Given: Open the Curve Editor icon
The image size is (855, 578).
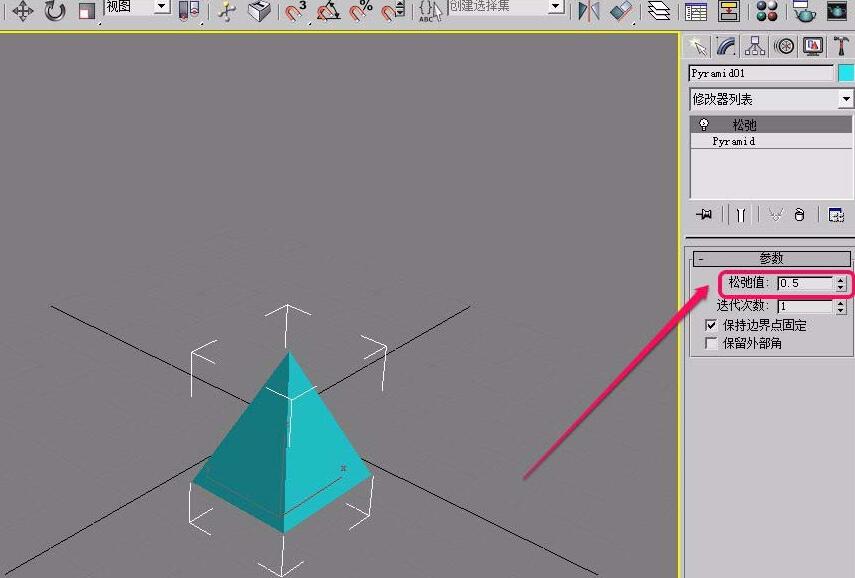Looking at the screenshot, I should (x=696, y=10).
